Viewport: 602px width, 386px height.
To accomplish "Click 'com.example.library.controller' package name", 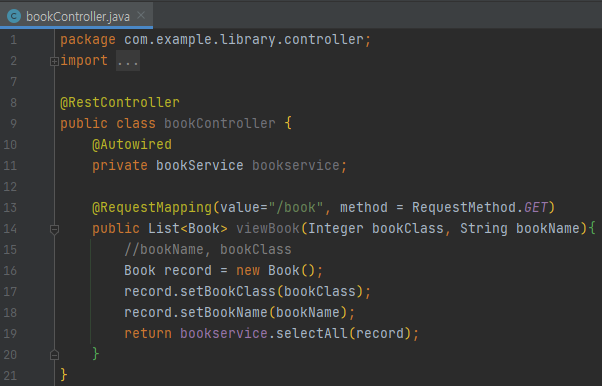I will tap(244, 40).
